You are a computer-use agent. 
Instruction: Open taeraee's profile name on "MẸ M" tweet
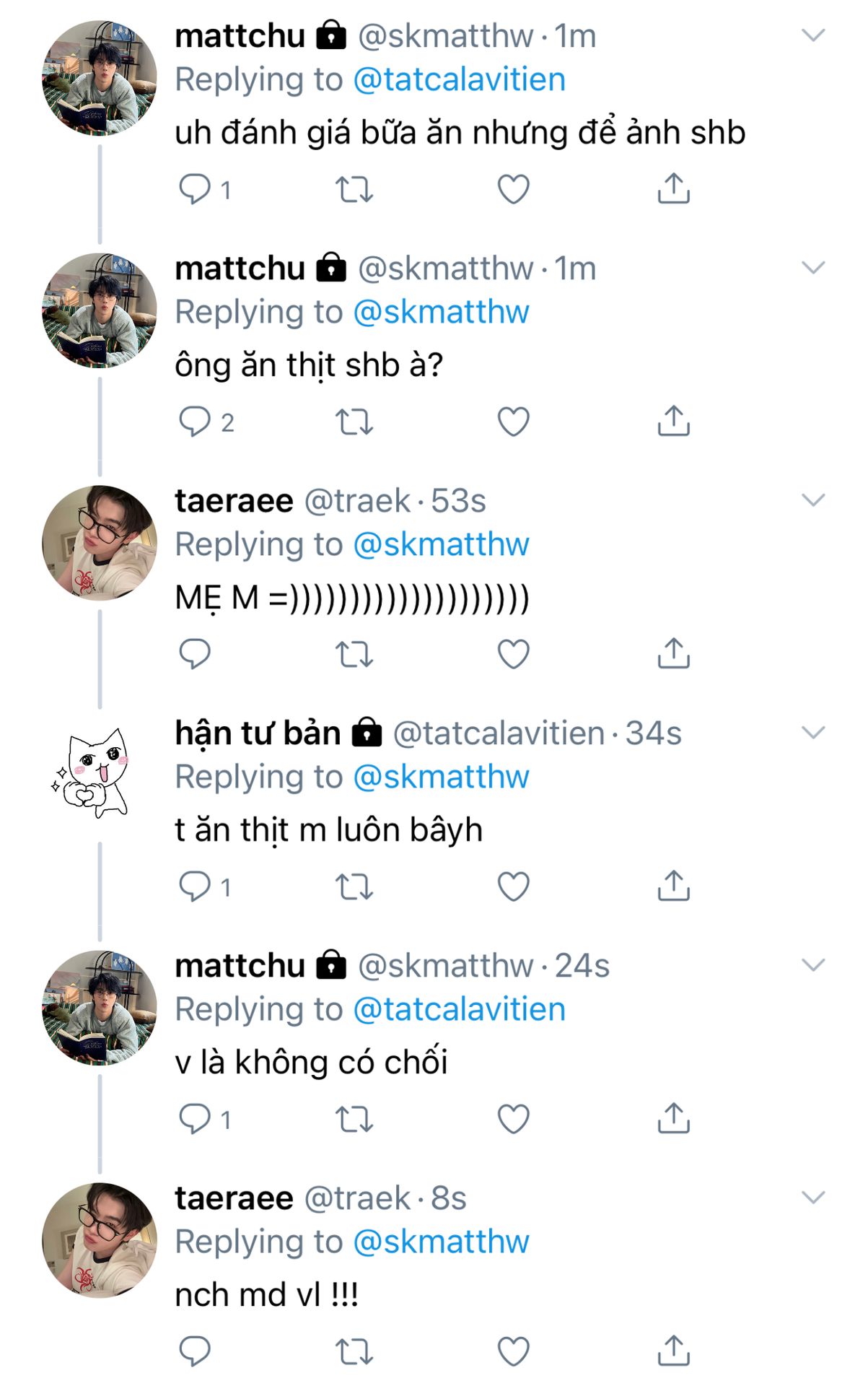[x=234, y=501]
